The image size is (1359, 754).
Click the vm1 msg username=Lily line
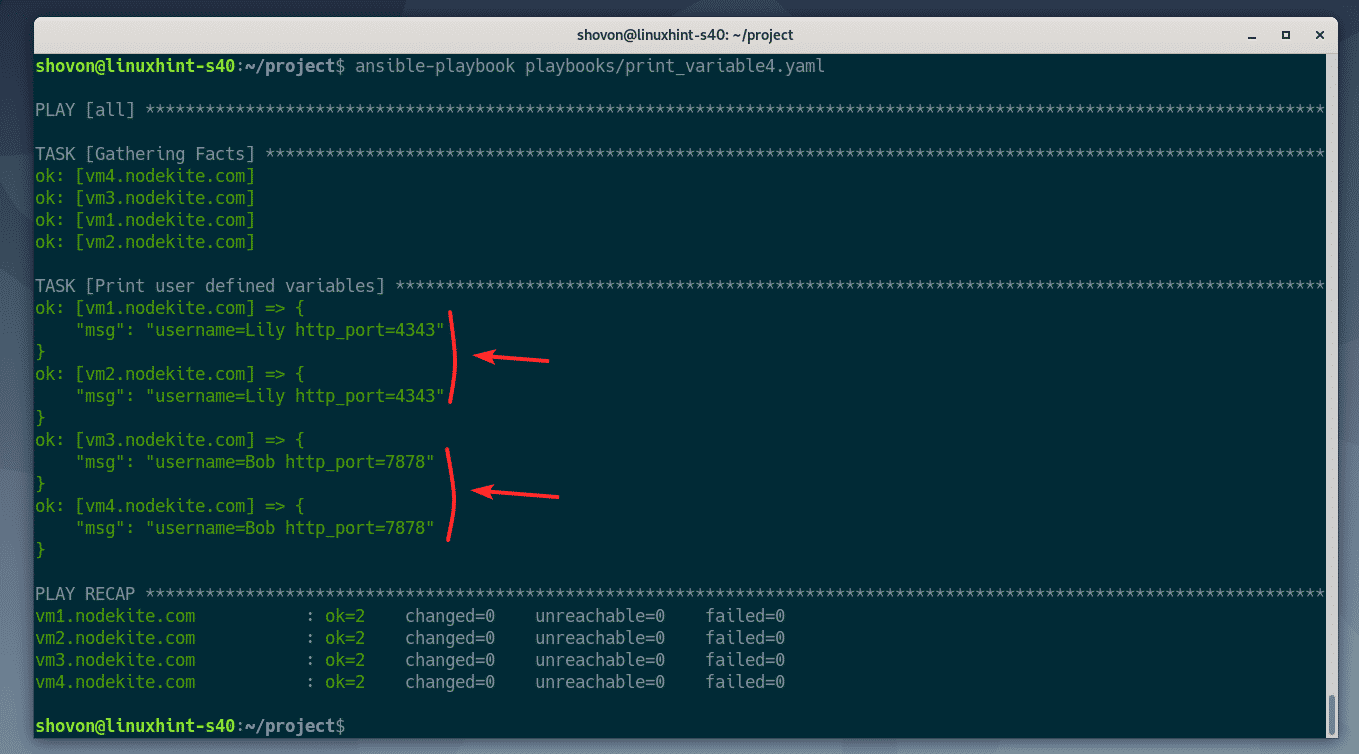pyautogui.click(x=260, y=330)
